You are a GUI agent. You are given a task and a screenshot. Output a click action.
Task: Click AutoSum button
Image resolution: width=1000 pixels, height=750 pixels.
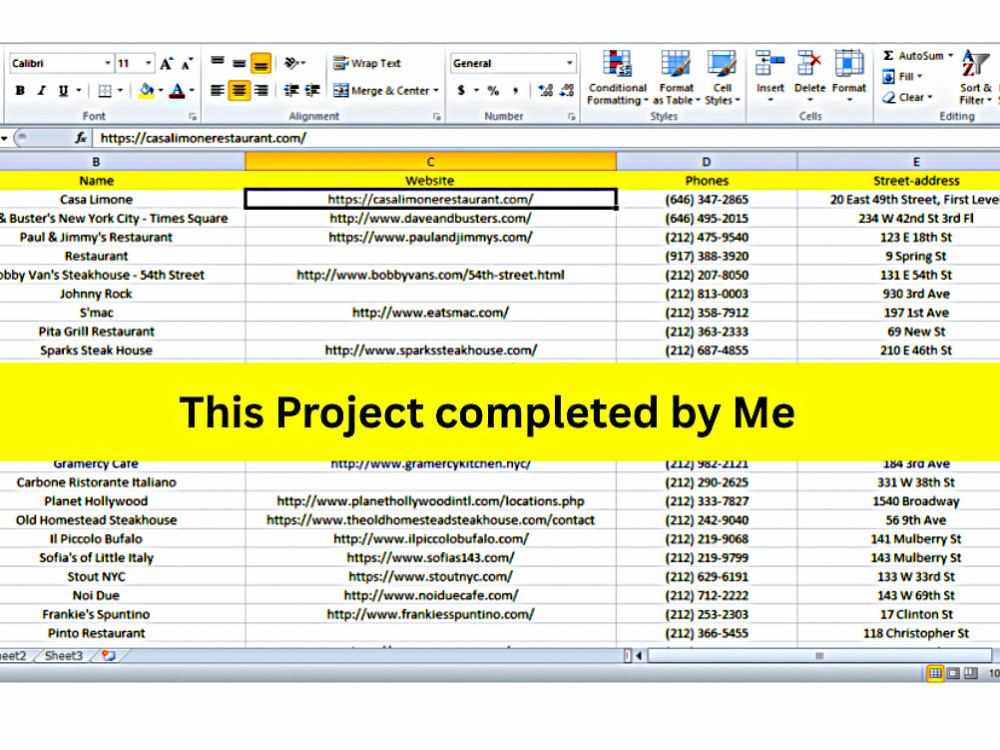coord(913,55)
